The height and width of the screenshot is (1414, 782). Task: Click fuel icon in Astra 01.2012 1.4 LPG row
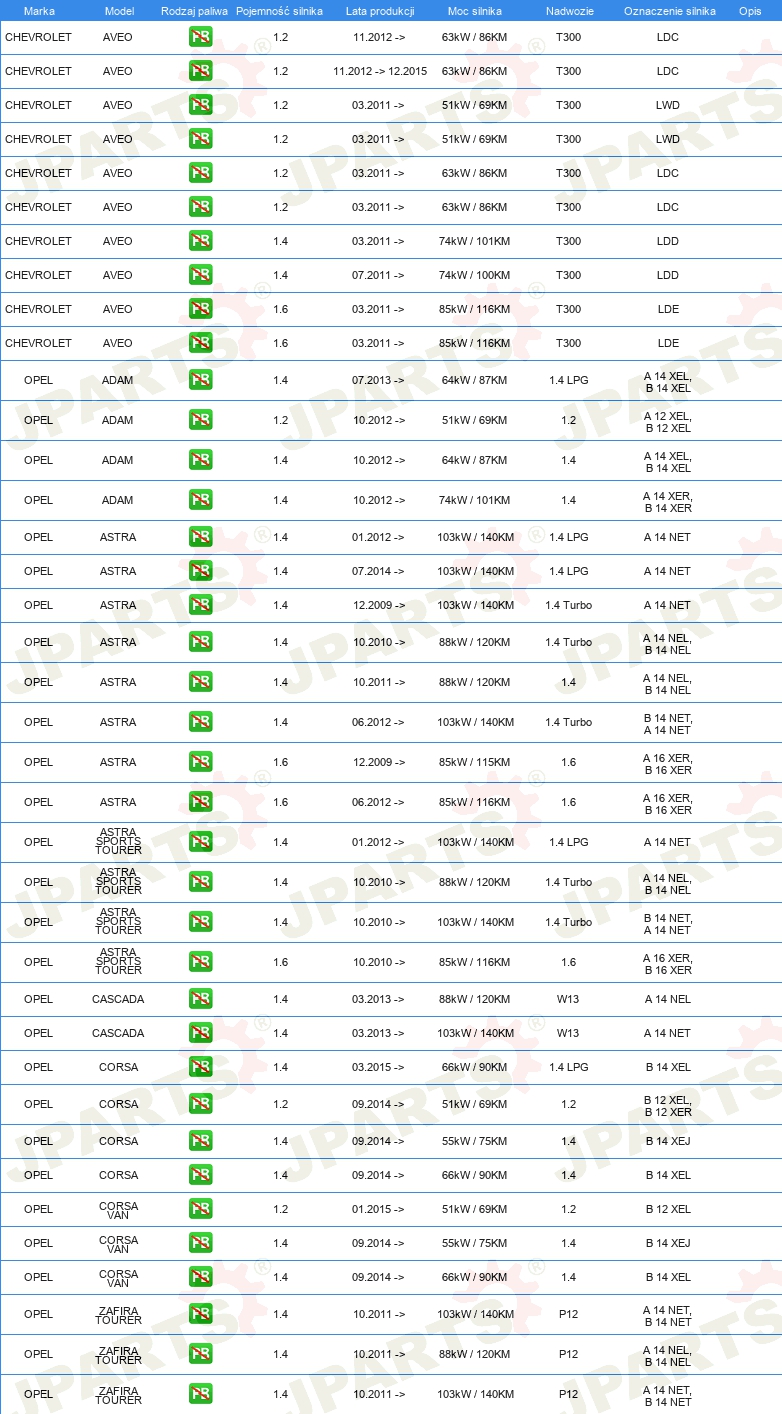click(x=200, y=537)
